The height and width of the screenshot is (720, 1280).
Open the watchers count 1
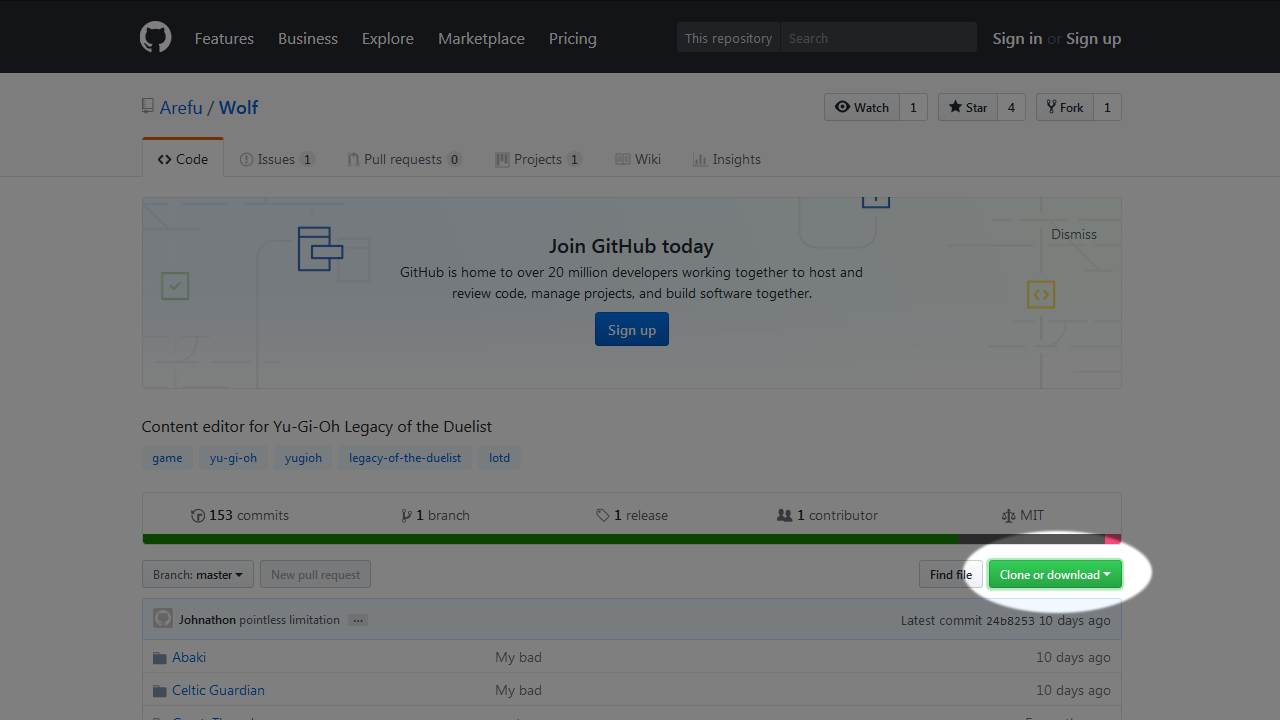coord(913,107)
